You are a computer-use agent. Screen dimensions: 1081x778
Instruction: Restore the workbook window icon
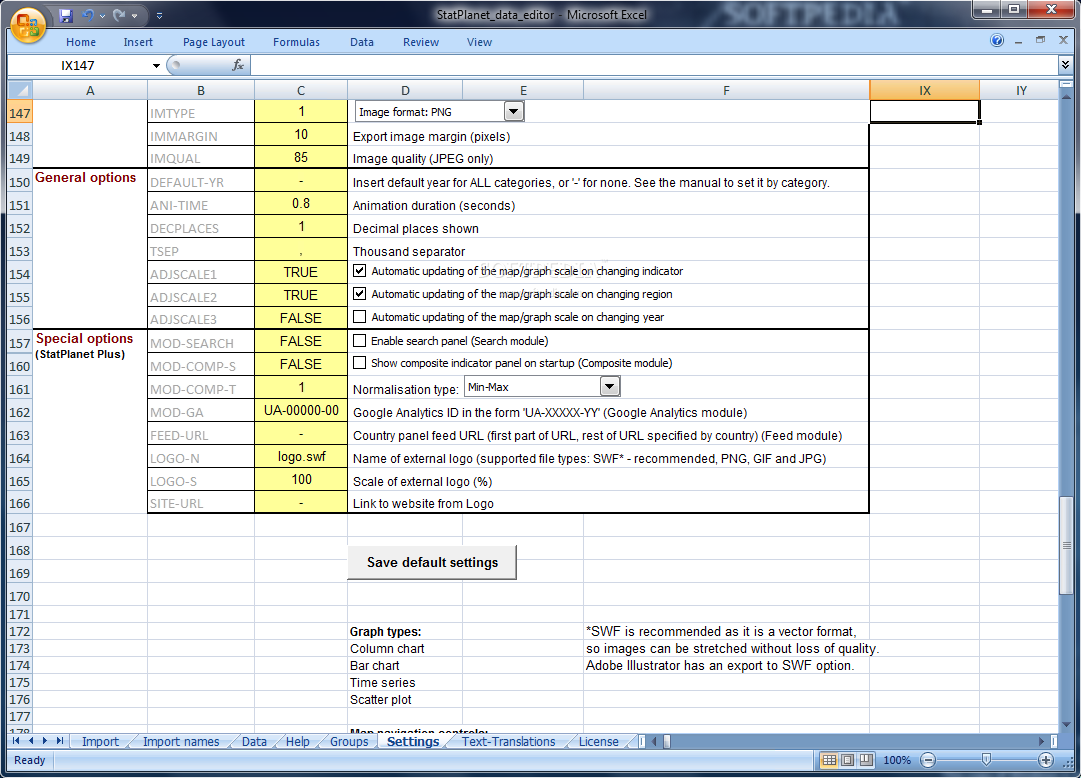coord(1040,41)
